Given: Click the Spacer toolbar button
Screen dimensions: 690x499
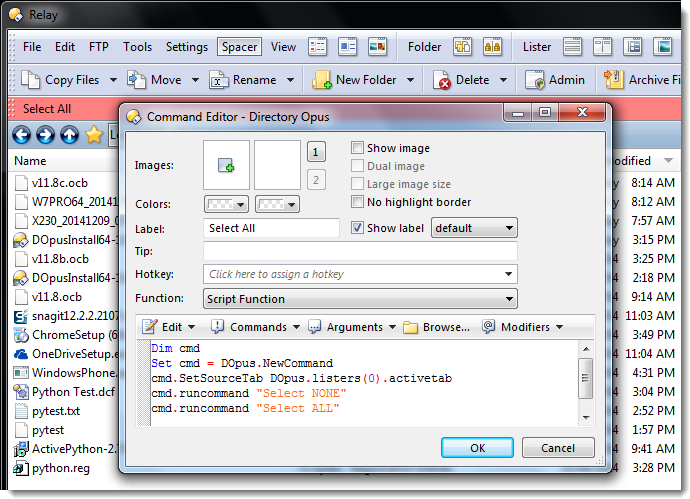Looking at the screenshot, I should [x=239, y=47].
